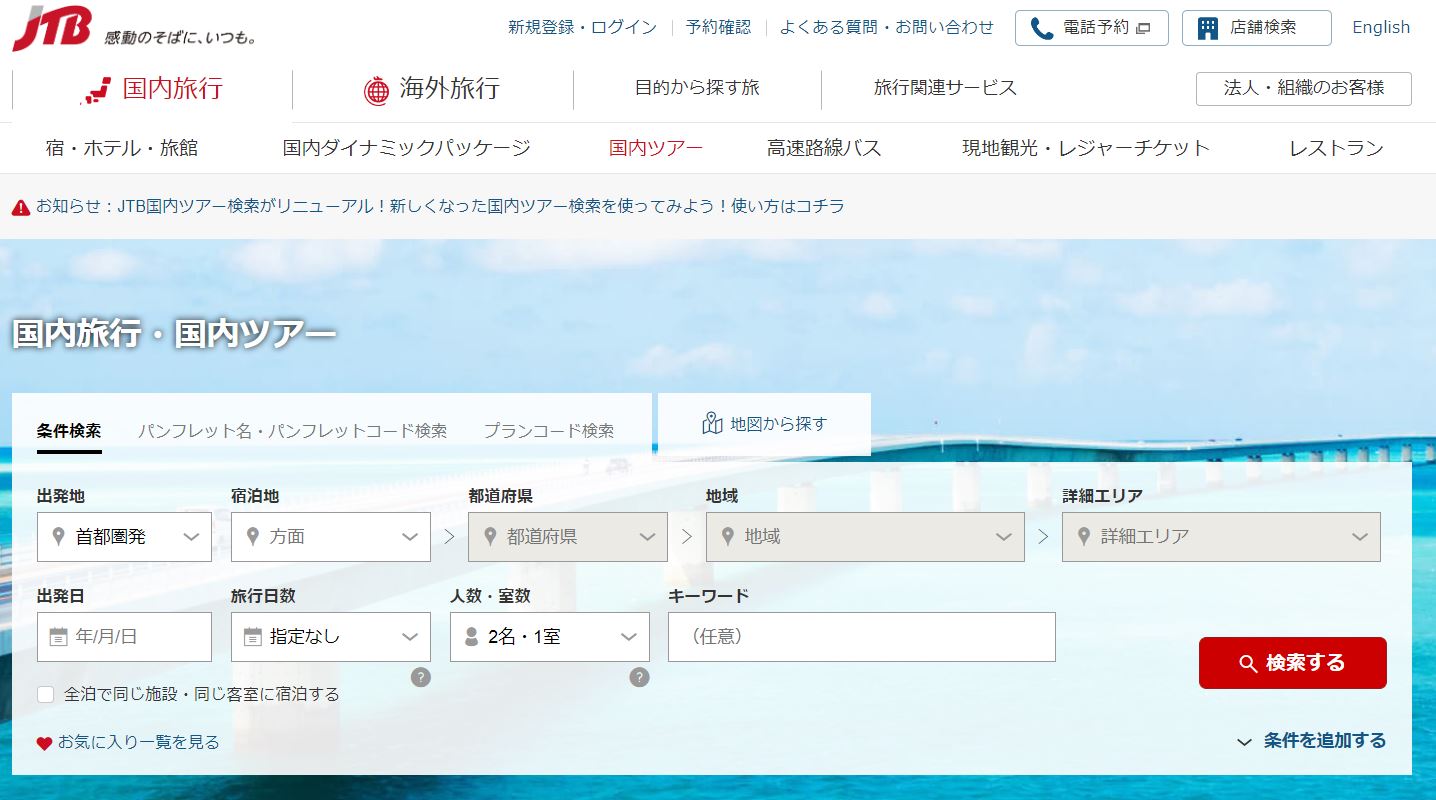1436x800 pixels.
Task: Click the JTB logo
Action: coord(45,27)
